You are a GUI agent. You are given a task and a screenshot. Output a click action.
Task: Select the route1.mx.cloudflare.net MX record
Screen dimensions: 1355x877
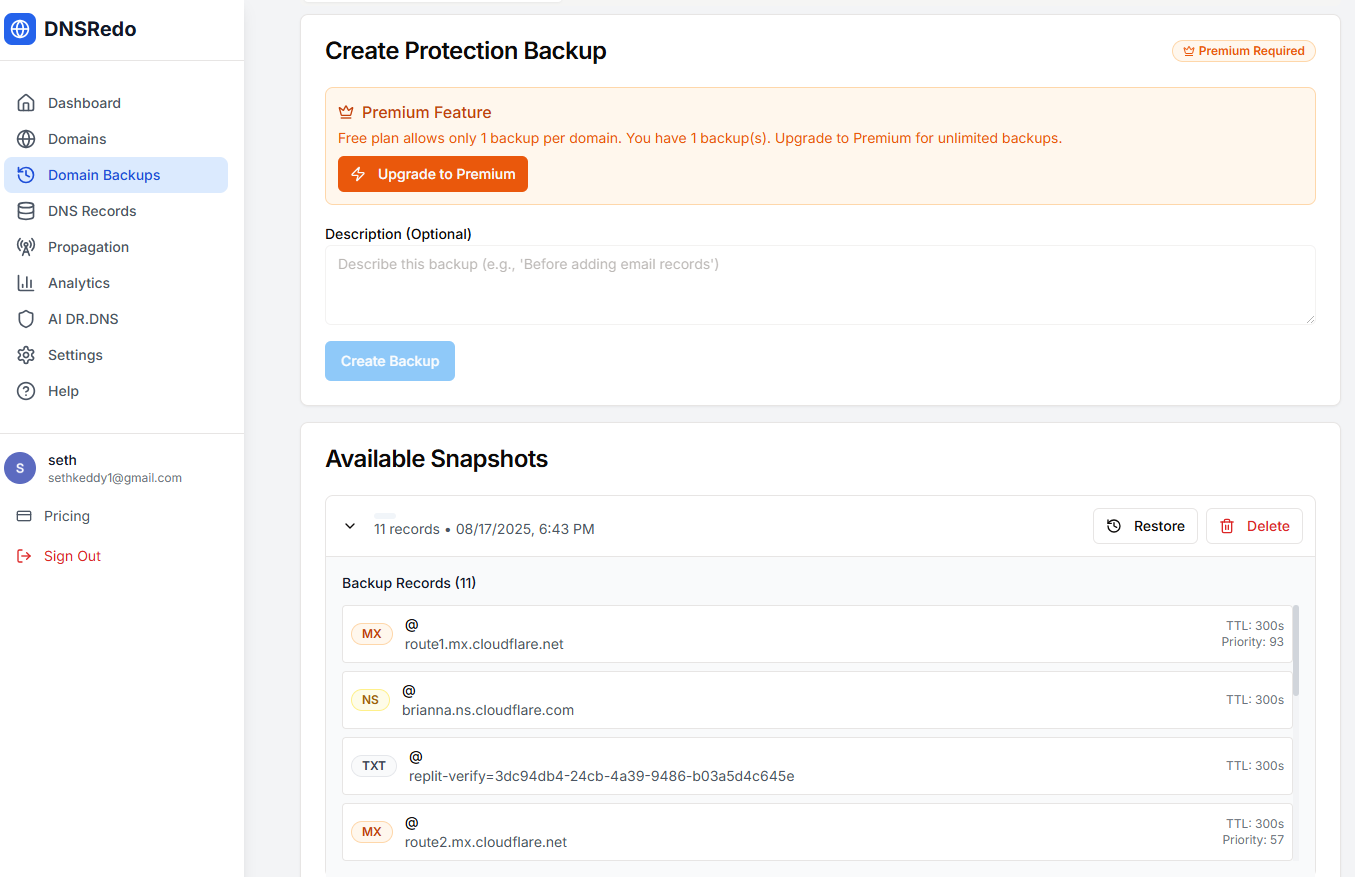[817, 634]
